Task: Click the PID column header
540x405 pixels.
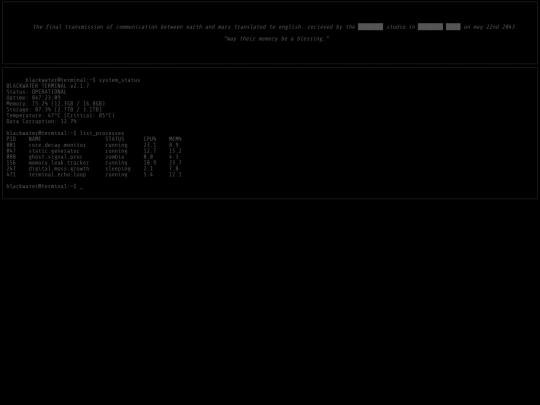Action: [x=11, y=139]
